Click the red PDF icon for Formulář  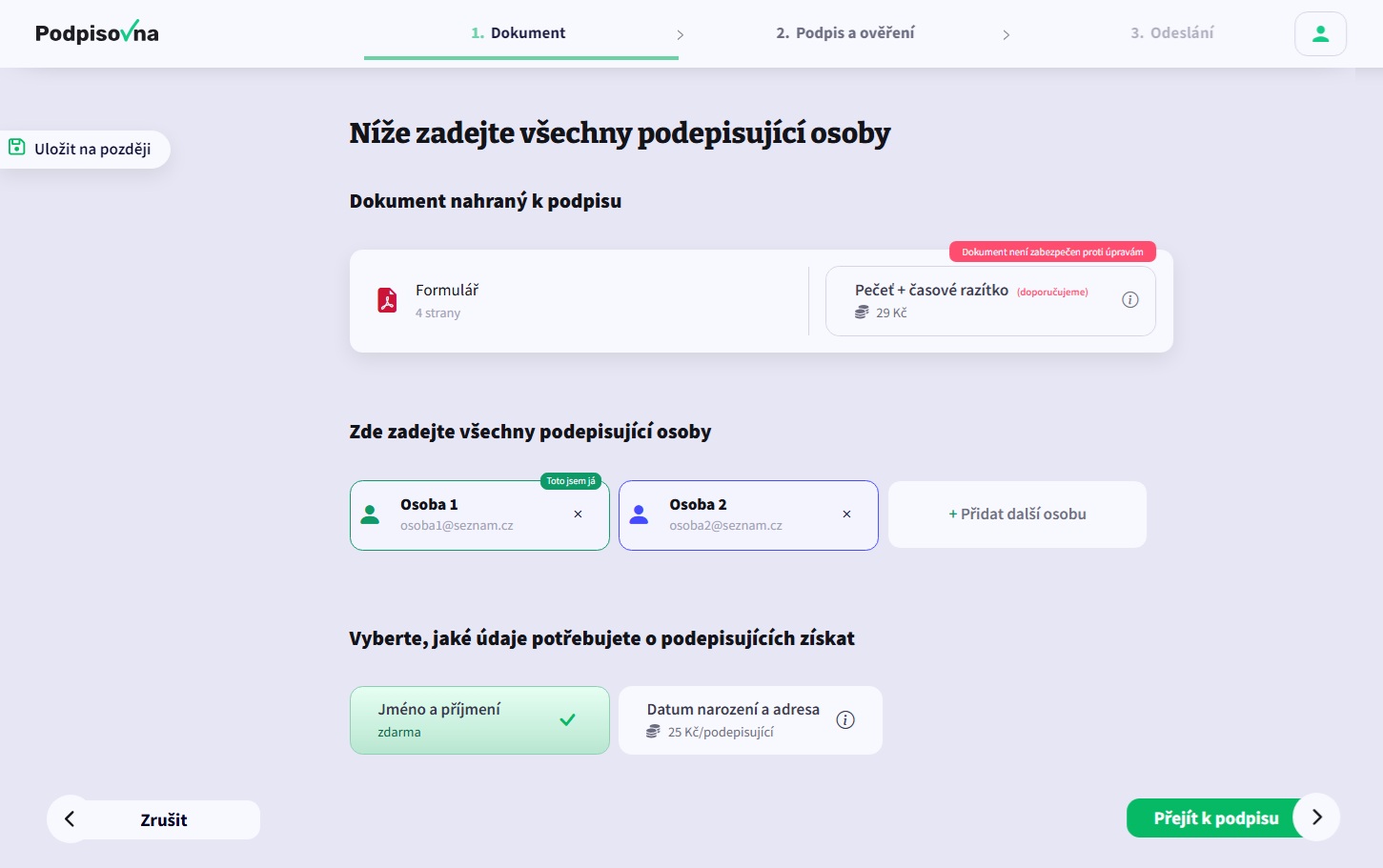[x=387, y=300]
